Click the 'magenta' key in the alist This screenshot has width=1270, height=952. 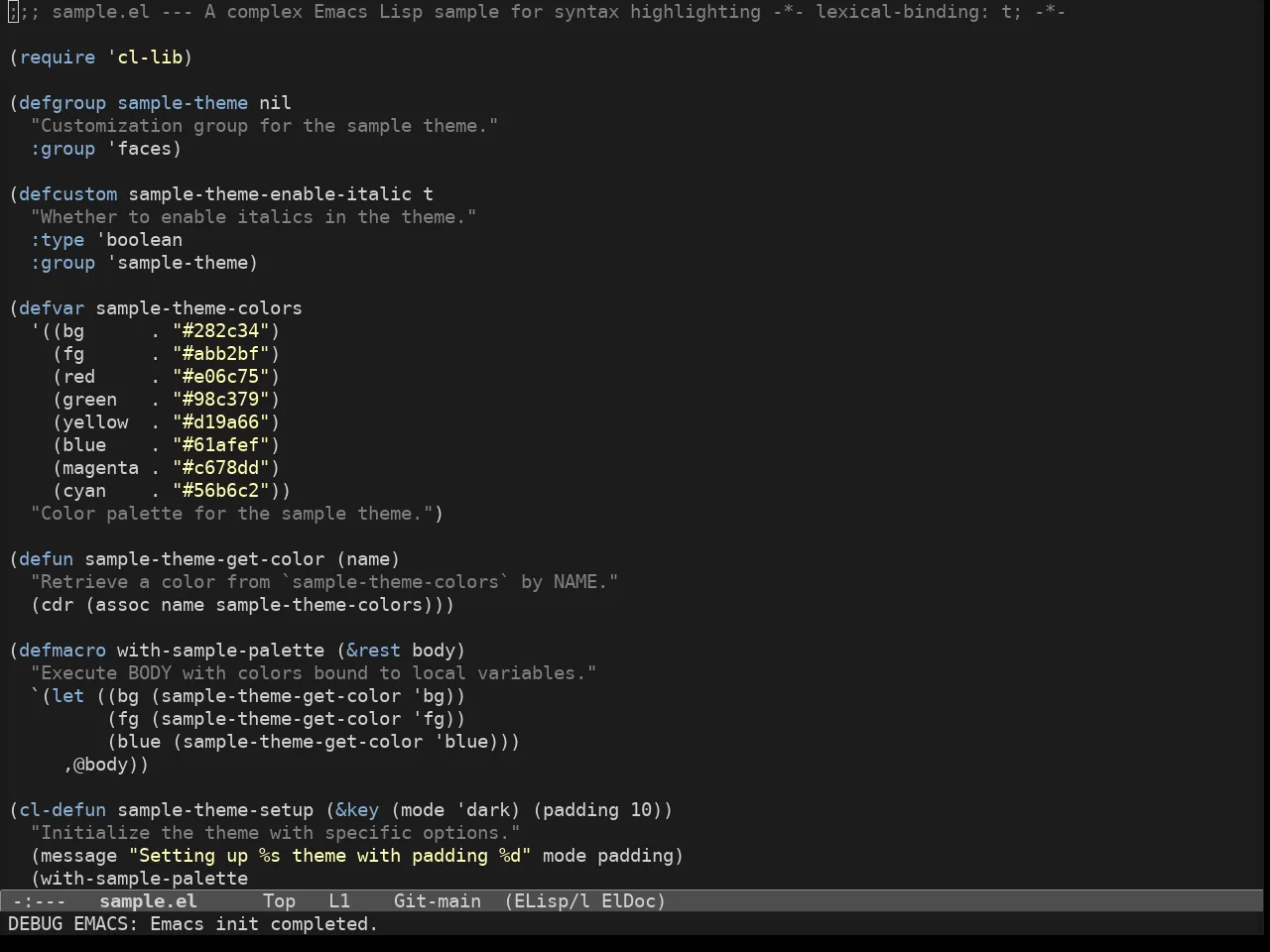click(100, 468)
